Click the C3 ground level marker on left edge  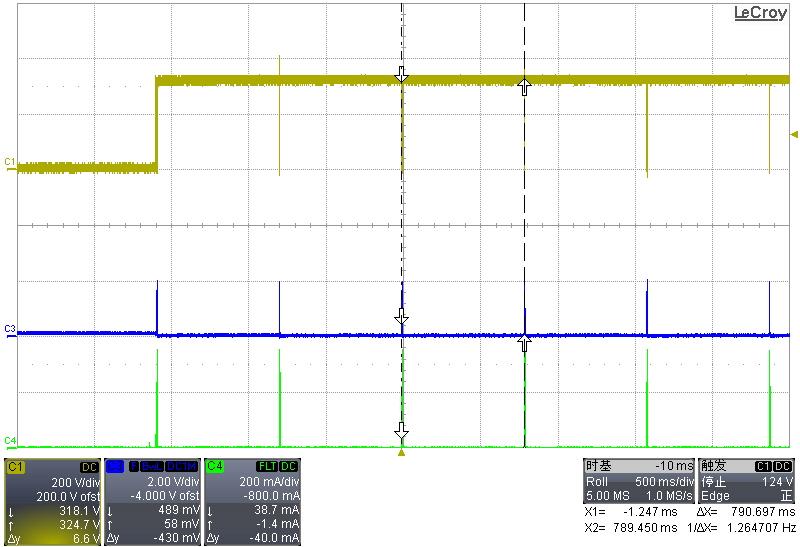point(10,329)
